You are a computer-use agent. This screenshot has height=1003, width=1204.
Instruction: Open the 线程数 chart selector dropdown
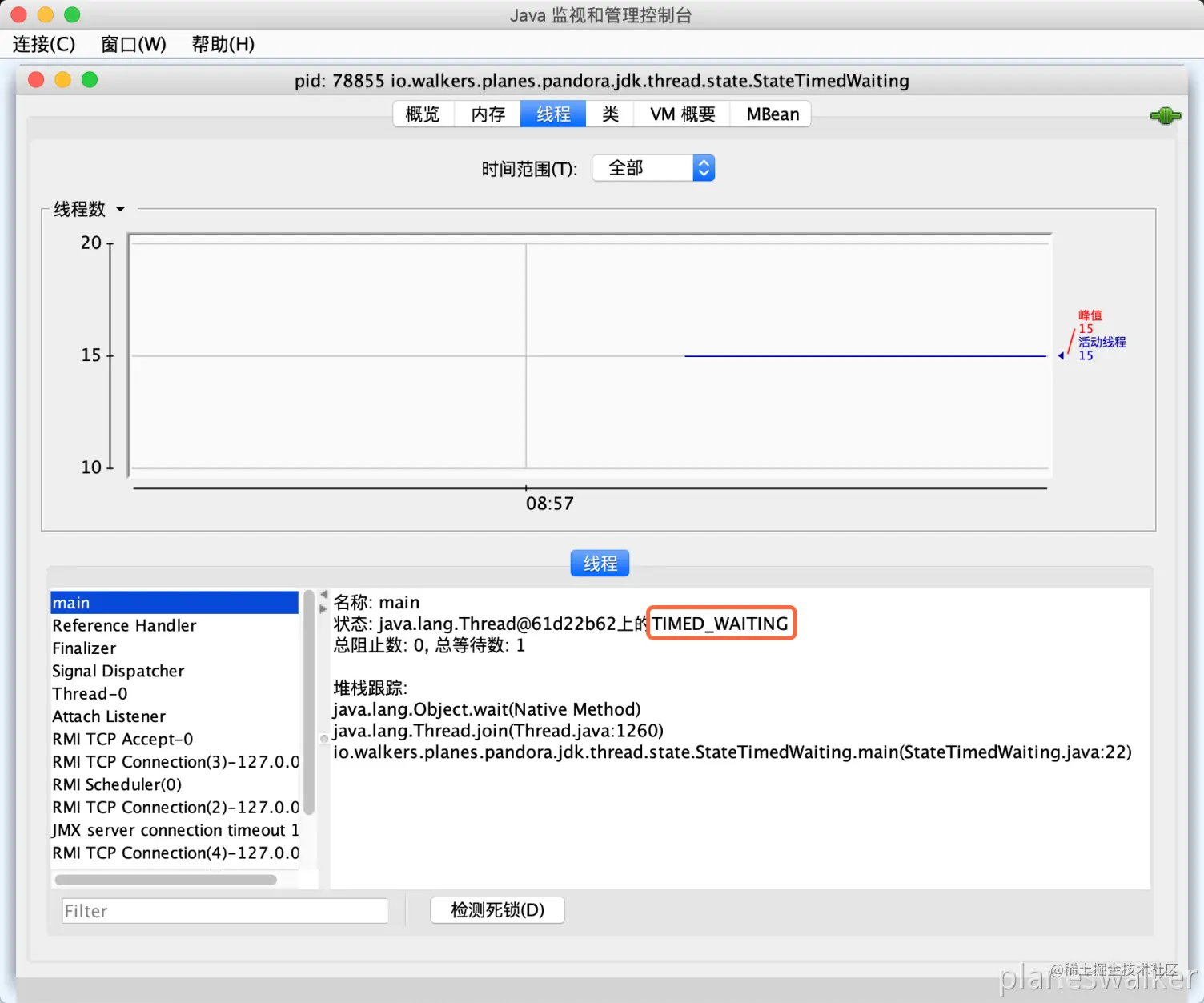pos(120,209)
